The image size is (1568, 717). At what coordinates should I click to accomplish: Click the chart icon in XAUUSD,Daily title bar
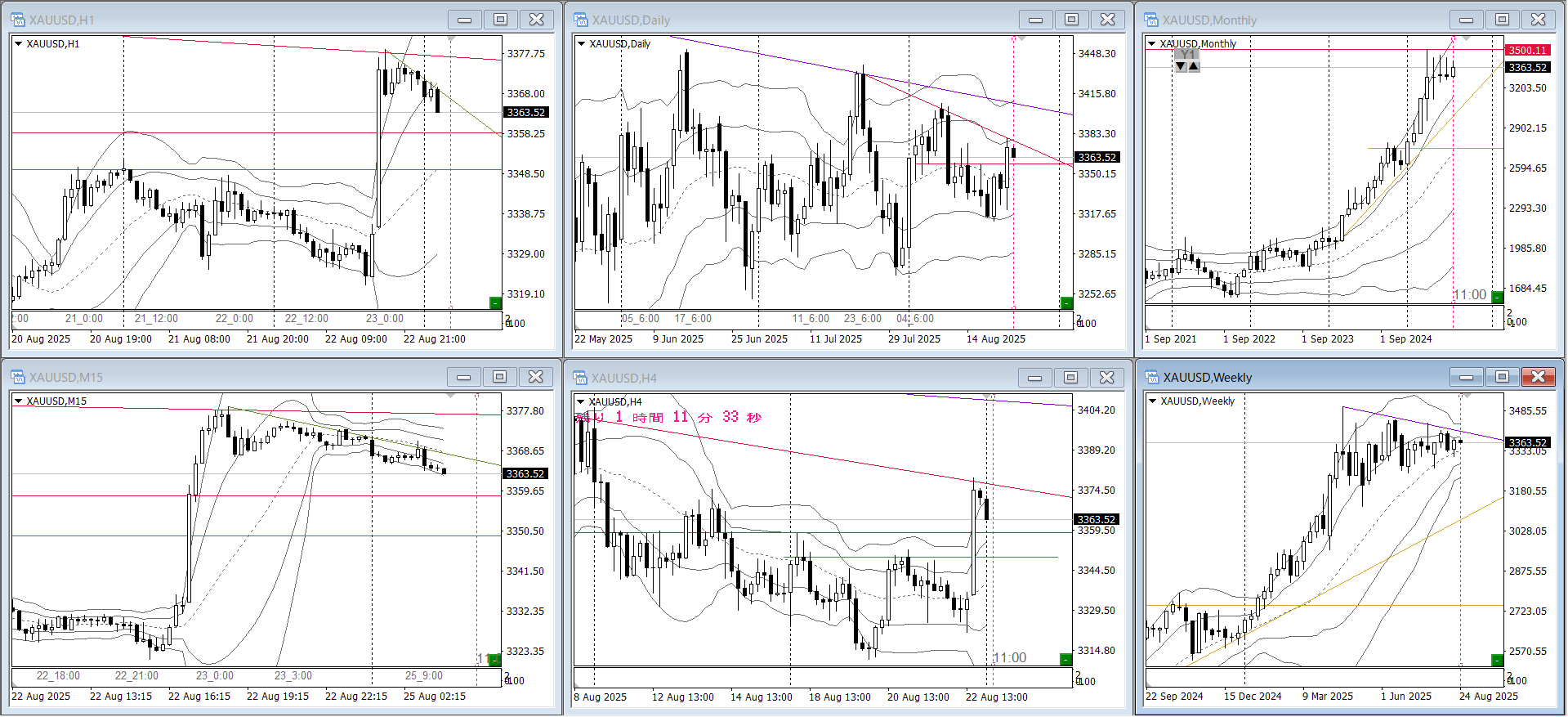(581, 20)
